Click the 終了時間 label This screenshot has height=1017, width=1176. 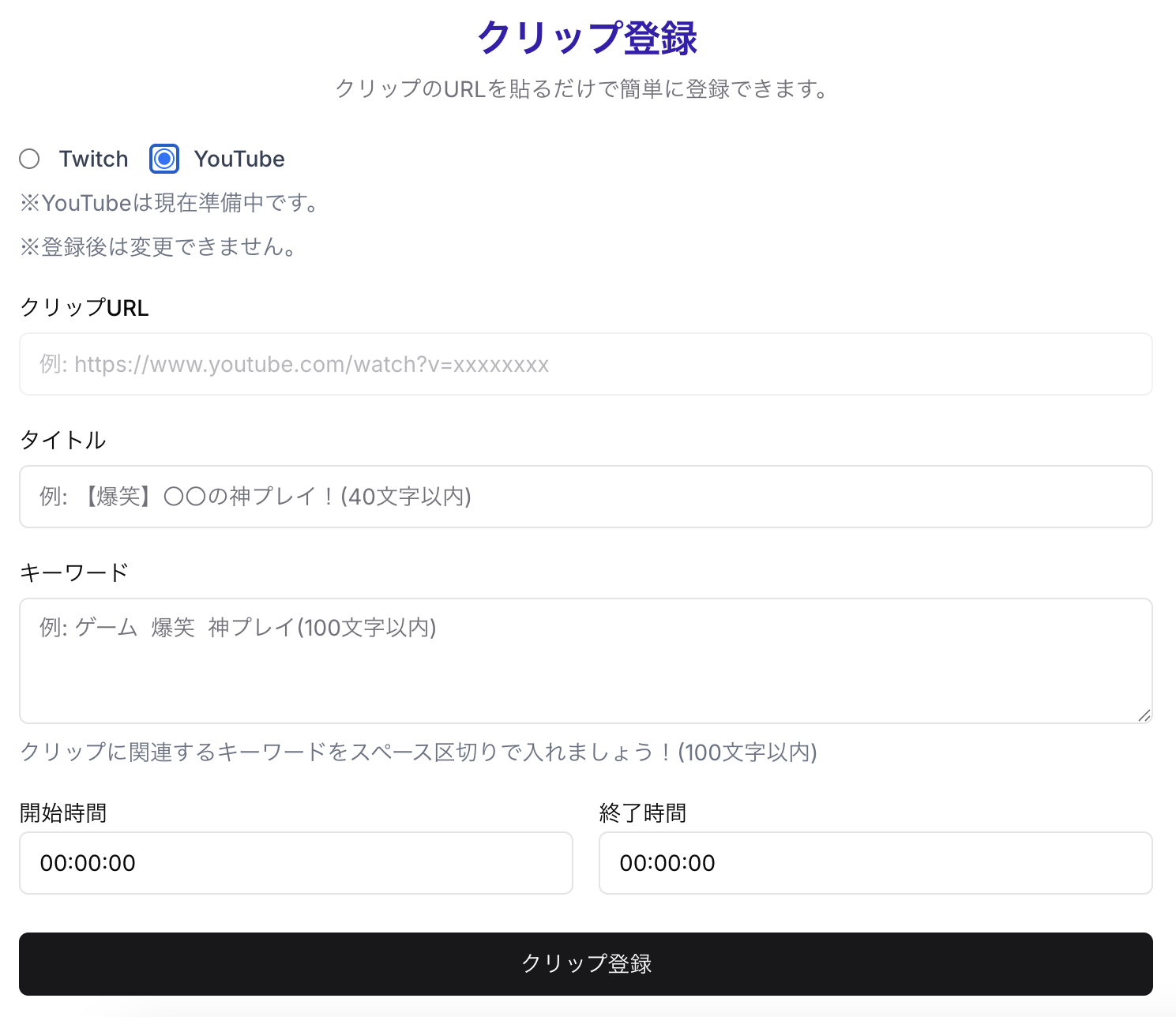click(643, 812)
